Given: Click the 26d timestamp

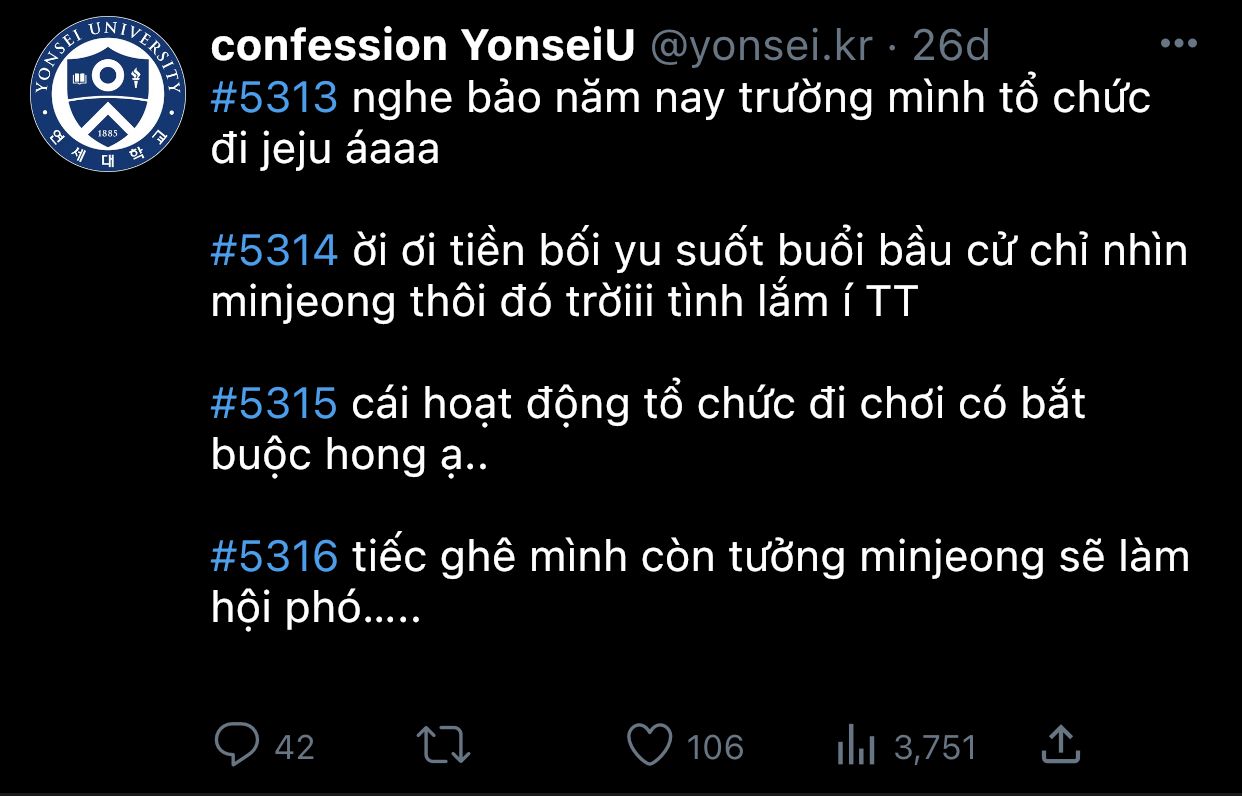Looking at the screenshot, I should point(951,46).
